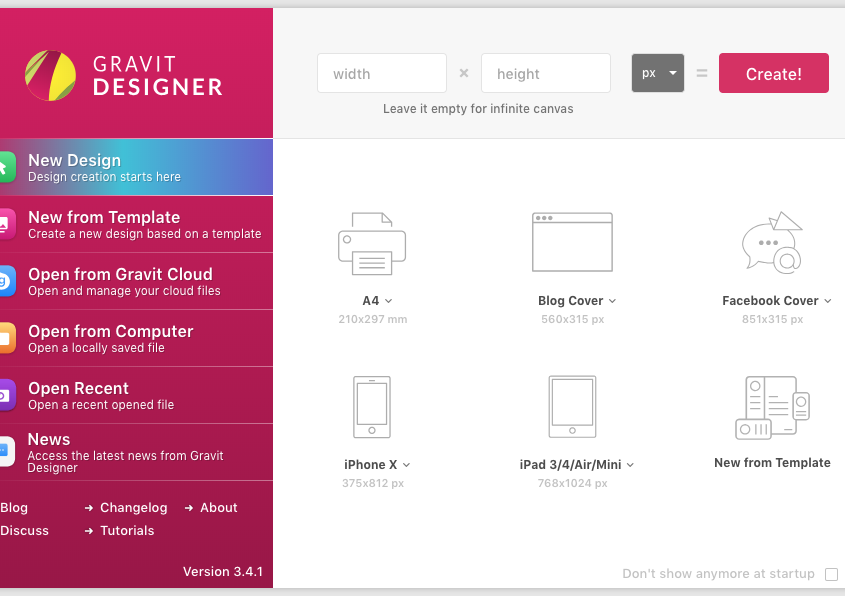Select the A4 printer preset icon
Image resolution: width=845 pixels, height=596 pixels.
tap(372, 244)
